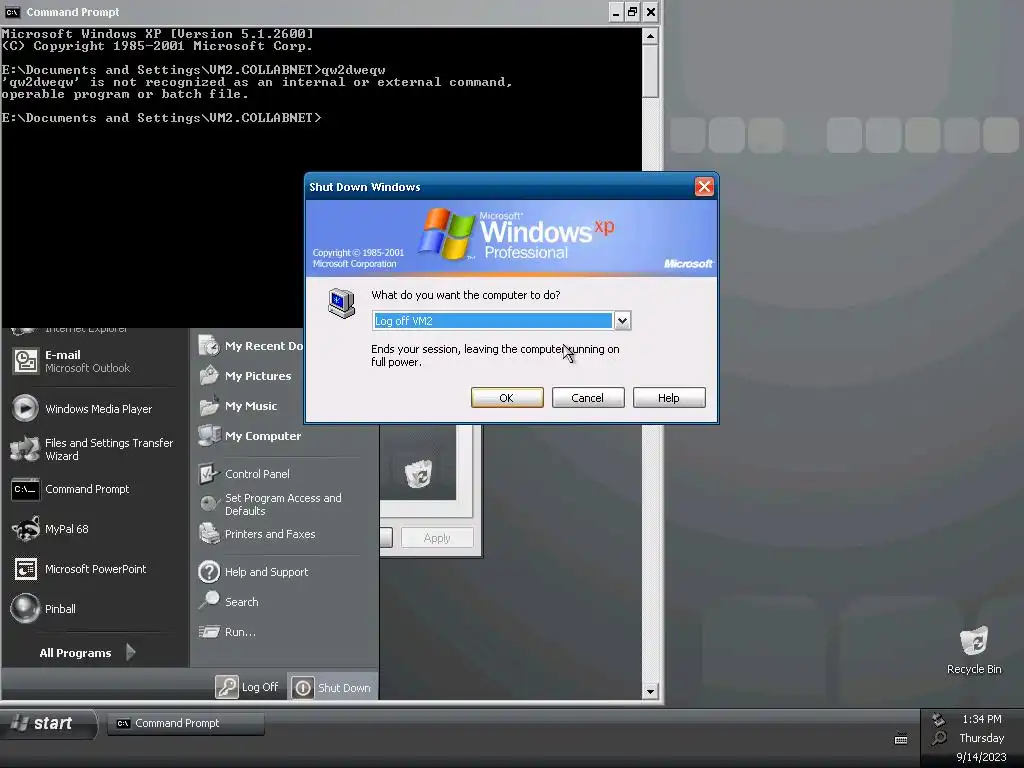Image resolution: width=1024 pixels, height=768 pixels.
Task: Click the Command Prompt scrollbar thumb
Action: click(x=650, y=71)
